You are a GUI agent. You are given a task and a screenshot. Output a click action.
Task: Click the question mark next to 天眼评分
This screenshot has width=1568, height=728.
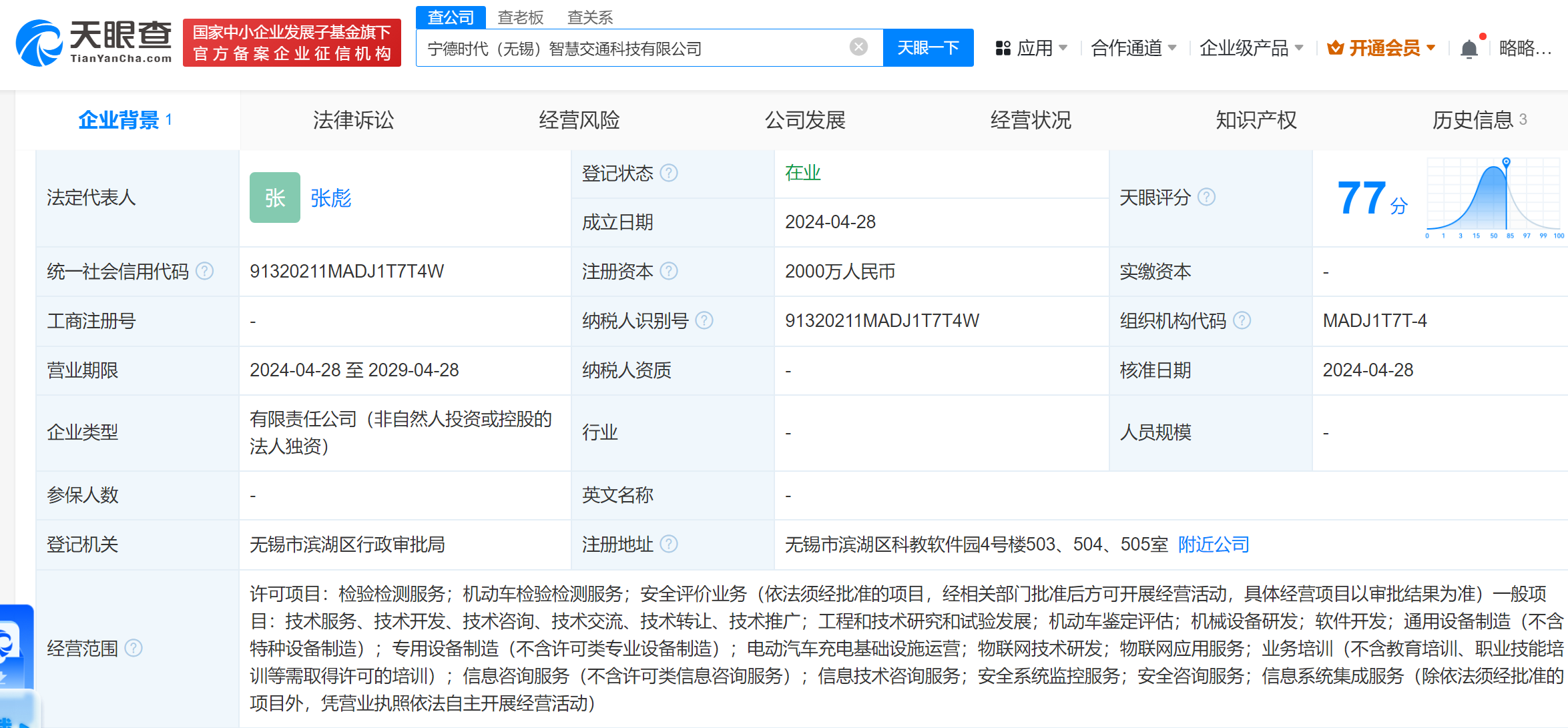[1206, 197]
